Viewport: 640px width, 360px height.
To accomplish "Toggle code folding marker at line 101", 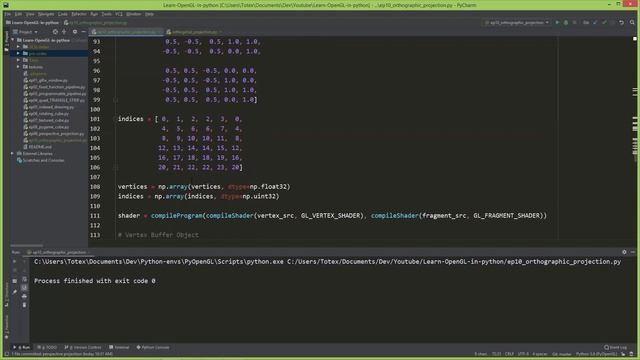I will coord(115,119).
